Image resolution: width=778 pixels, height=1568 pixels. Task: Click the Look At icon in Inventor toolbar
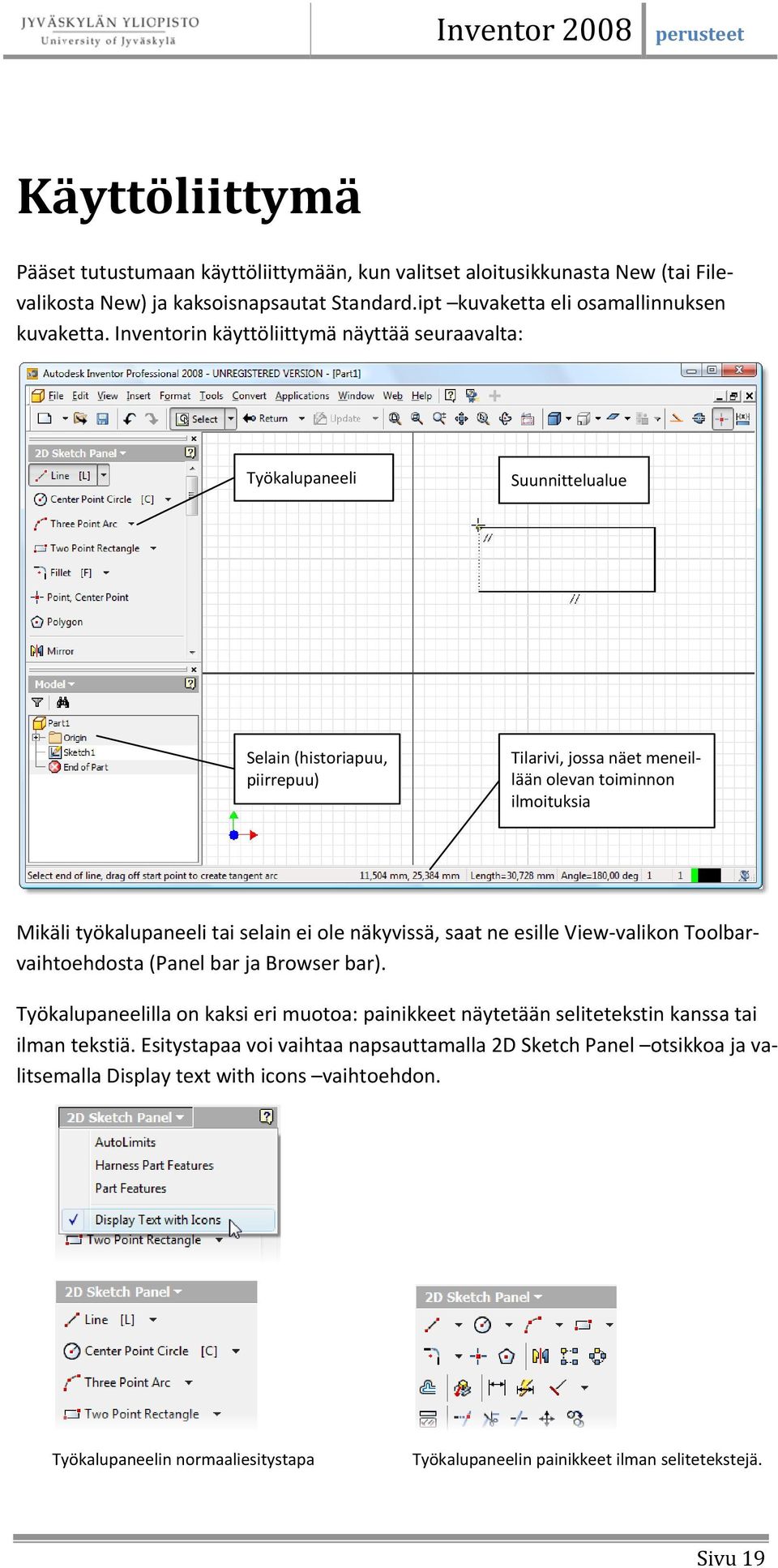pyautogui.click(x=528, y=418)
